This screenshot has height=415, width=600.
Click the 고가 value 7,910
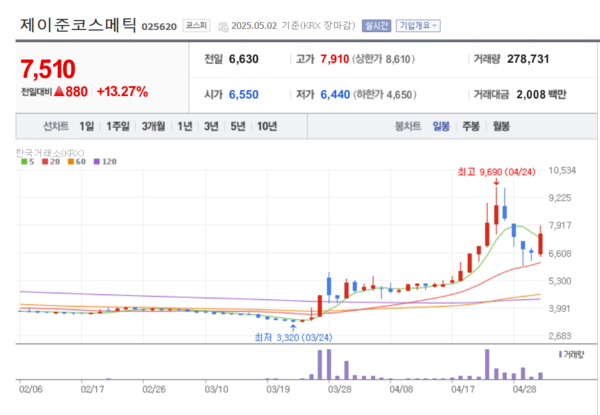(x=335, y=59)
